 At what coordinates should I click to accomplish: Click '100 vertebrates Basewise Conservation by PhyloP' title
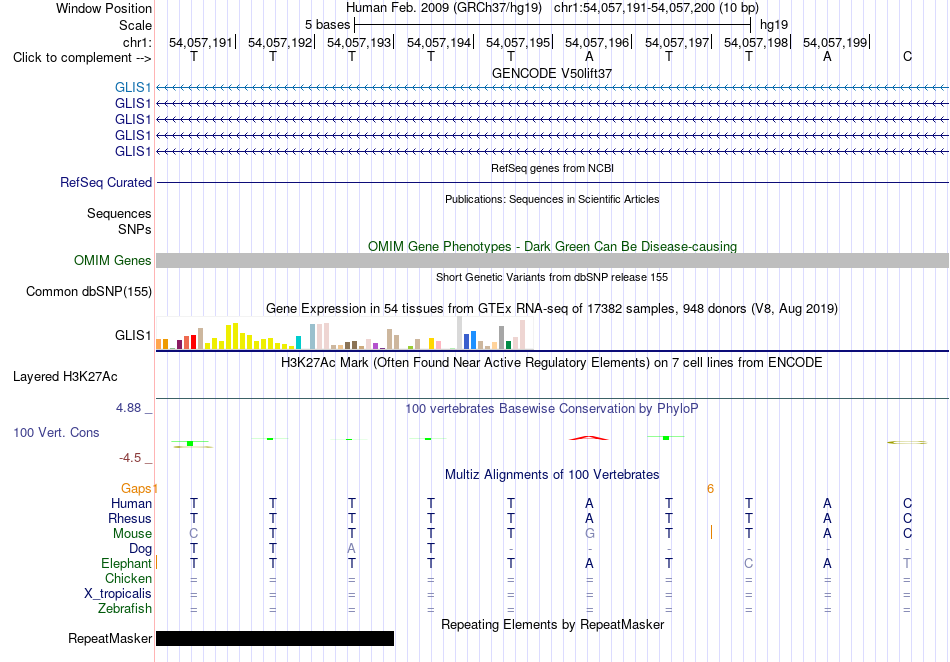click(552, 408)
